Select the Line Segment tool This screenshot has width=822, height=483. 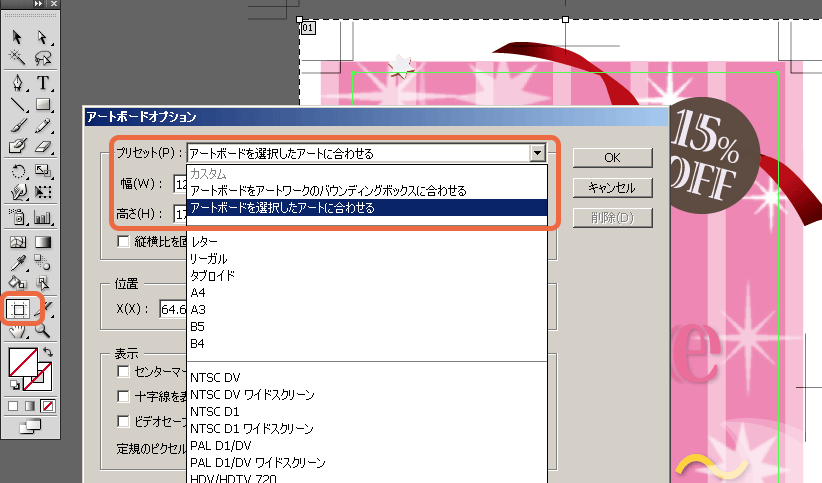[x=17, y=104]
